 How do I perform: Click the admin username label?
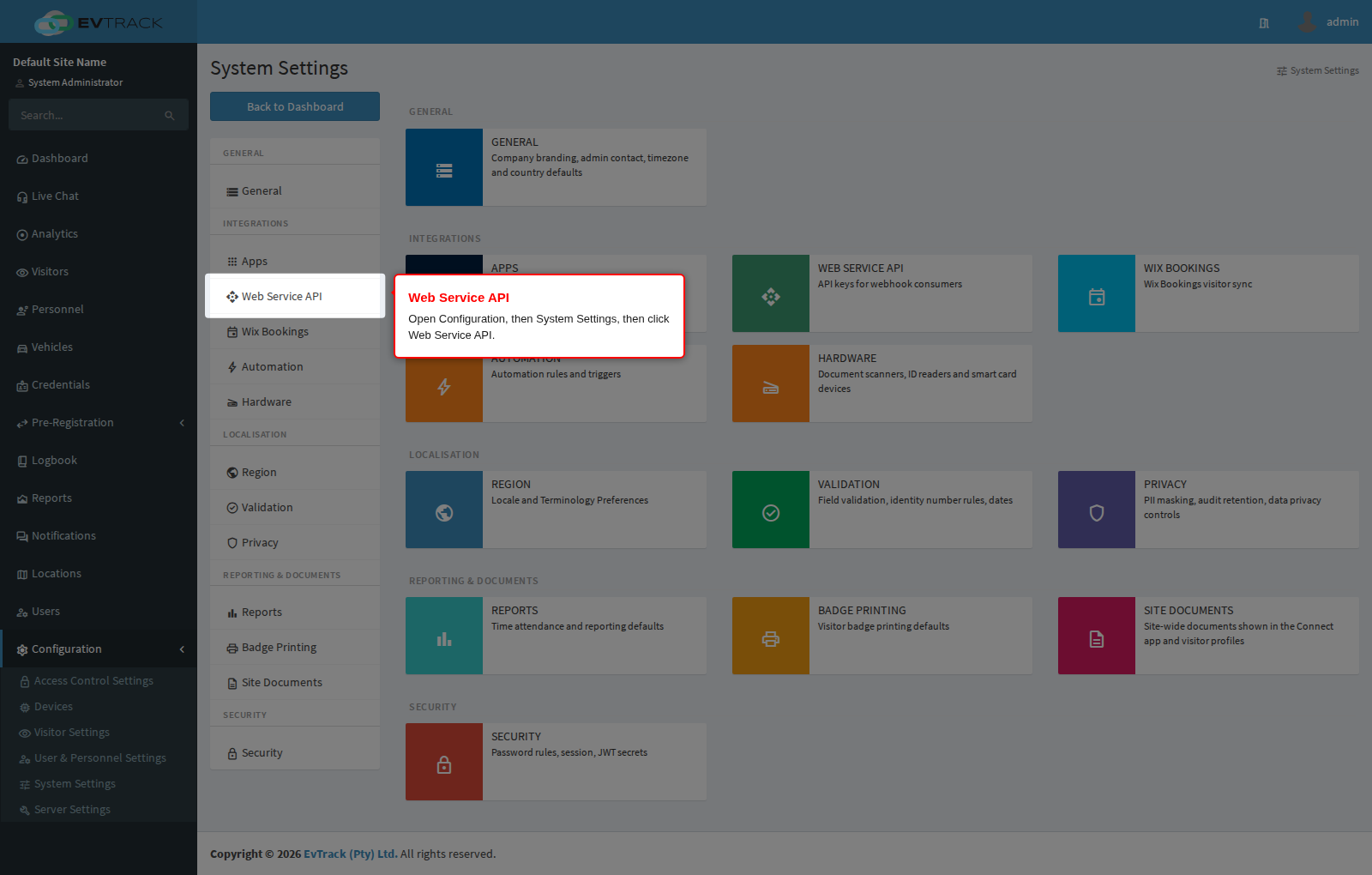click(1342, 22)
